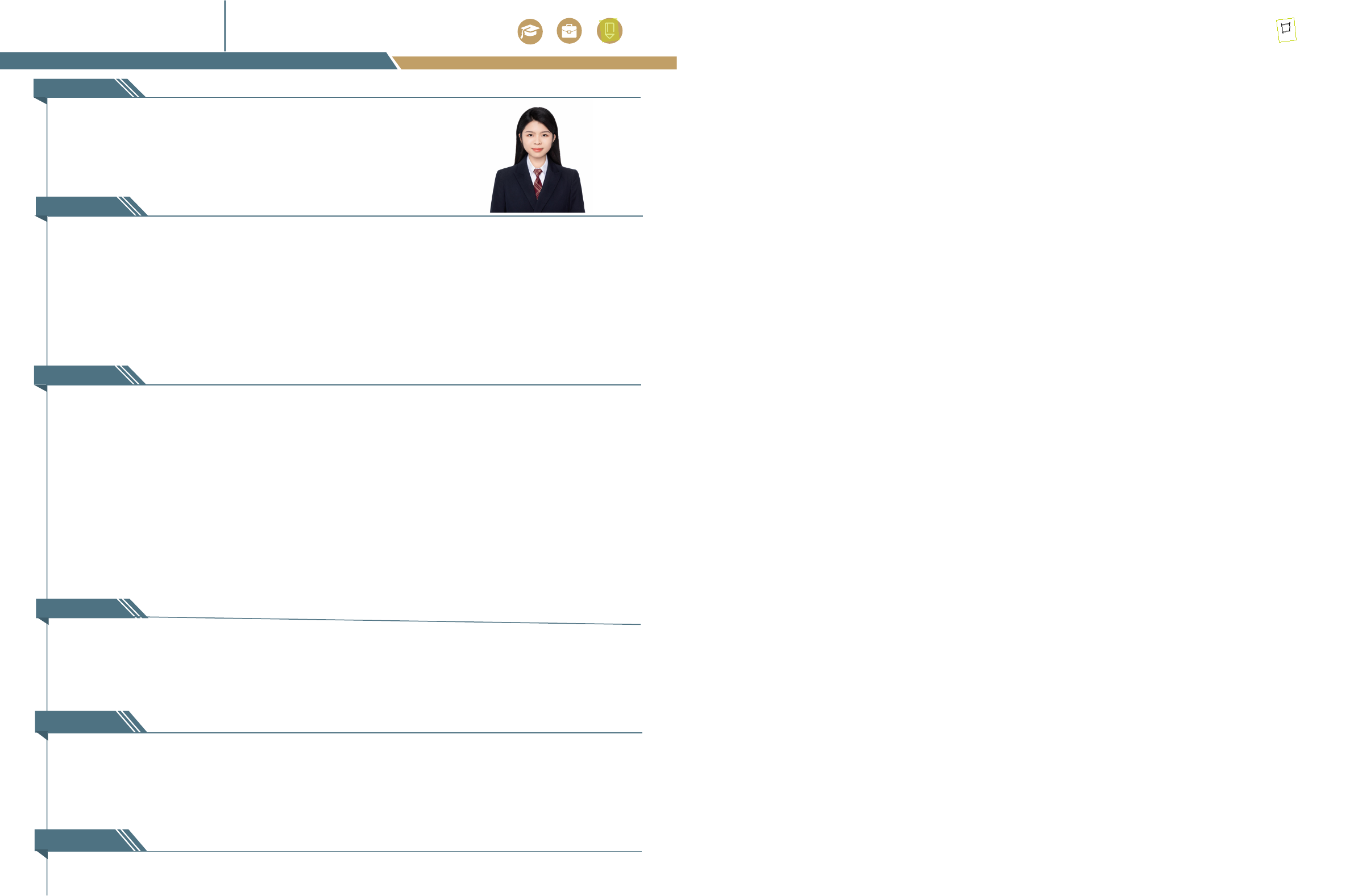The width and height of the screenshot is (1354, 896).
Task: Select the horizontal rule of the top-most banner
Action: 394,98
